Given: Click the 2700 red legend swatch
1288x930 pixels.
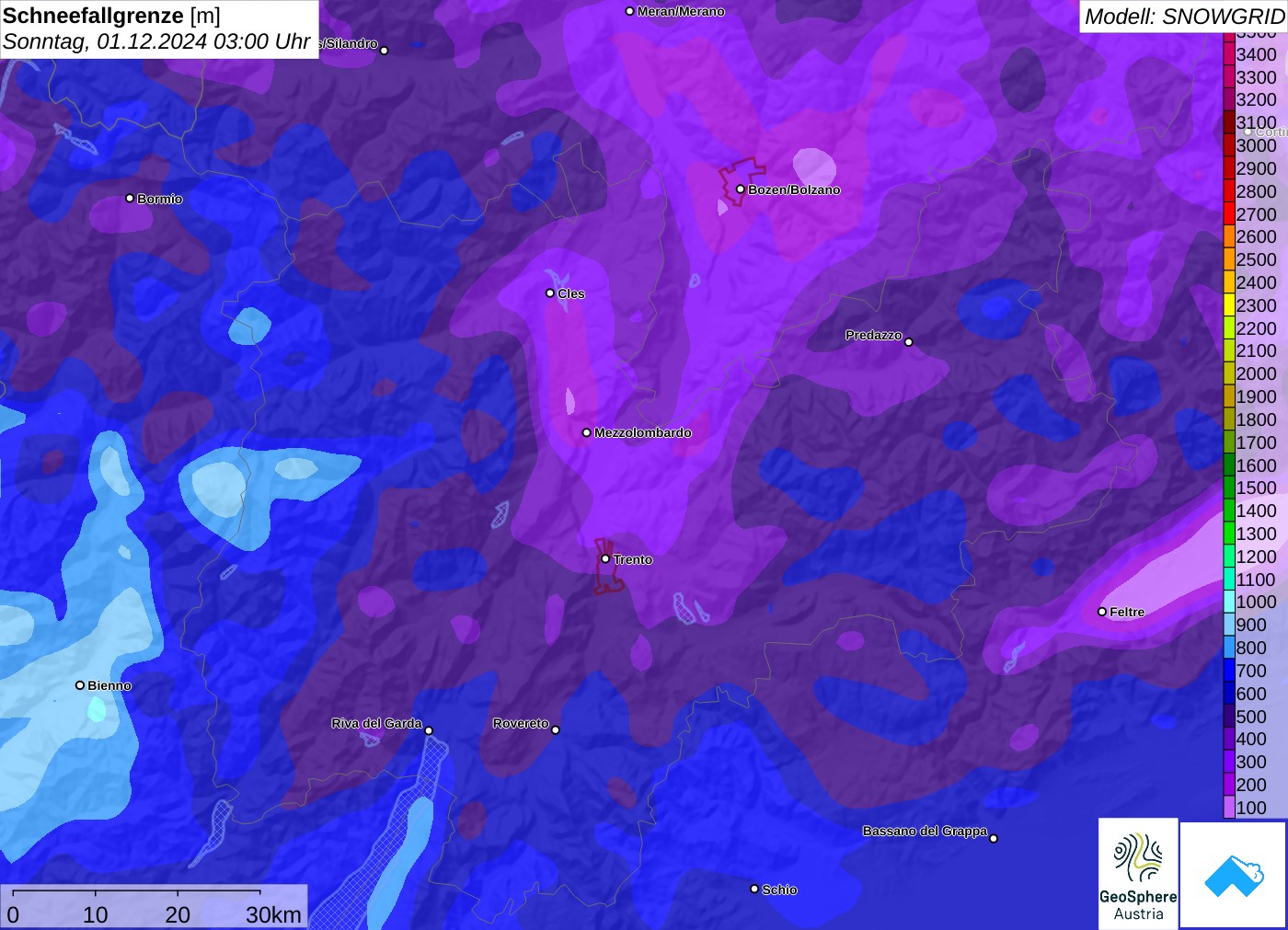Looking at the screenshot, I should click(1229, 214).
